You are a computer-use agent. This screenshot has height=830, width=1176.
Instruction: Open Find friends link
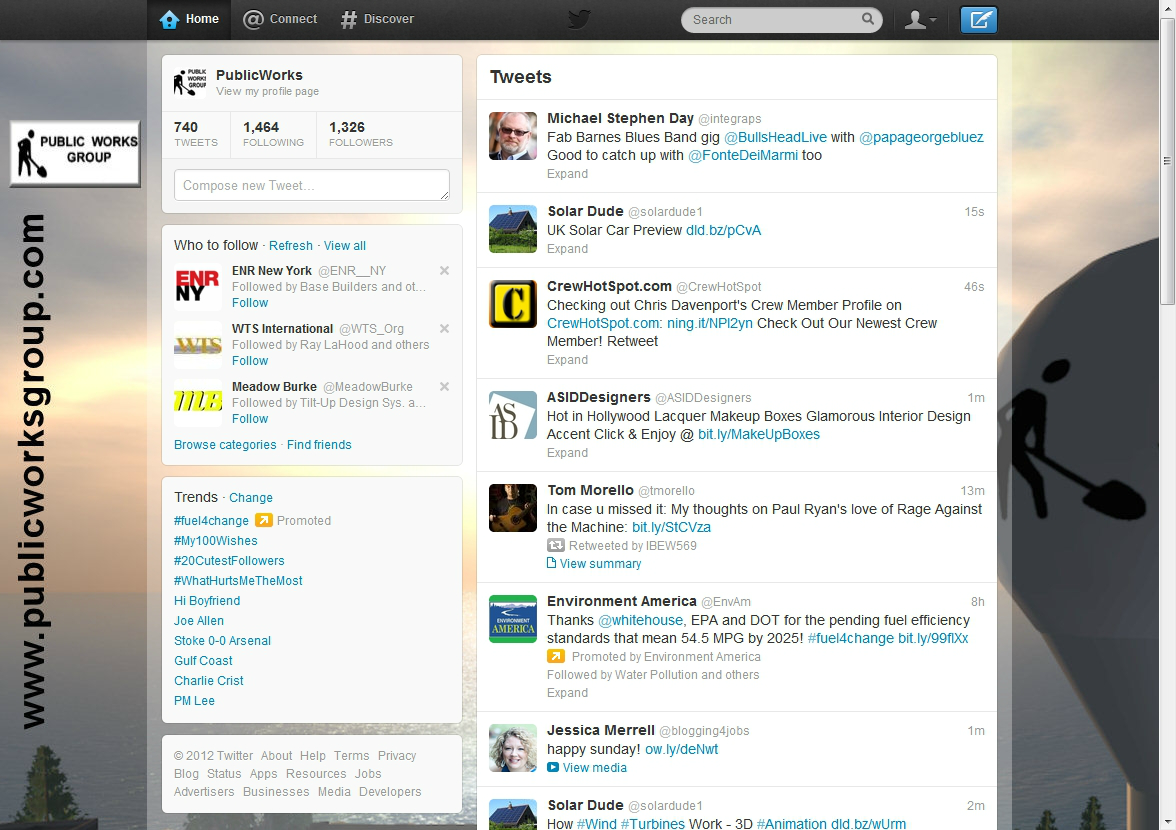coord(319,445)
